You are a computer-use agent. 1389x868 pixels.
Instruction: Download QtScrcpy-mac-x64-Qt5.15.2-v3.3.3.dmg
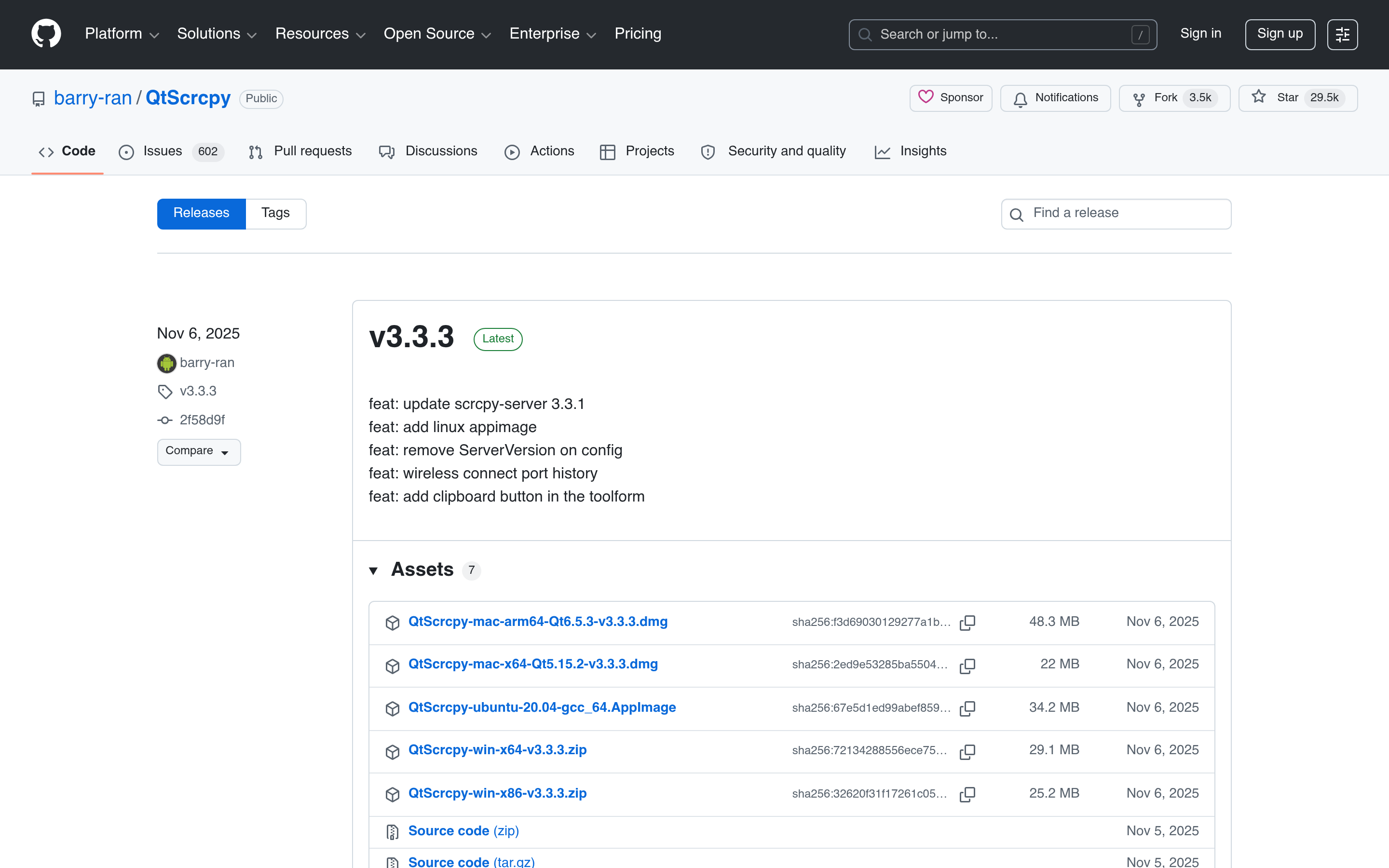tap(532, 665)
